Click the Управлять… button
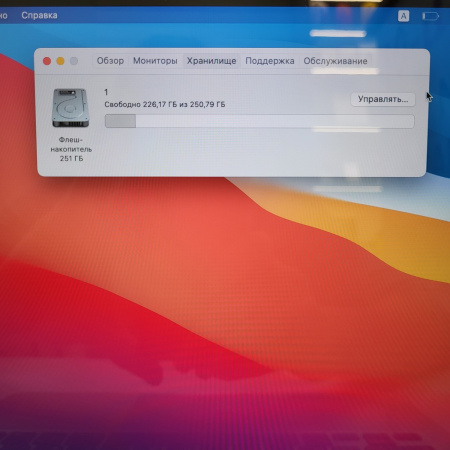450x450 pixels. point(383,99)
